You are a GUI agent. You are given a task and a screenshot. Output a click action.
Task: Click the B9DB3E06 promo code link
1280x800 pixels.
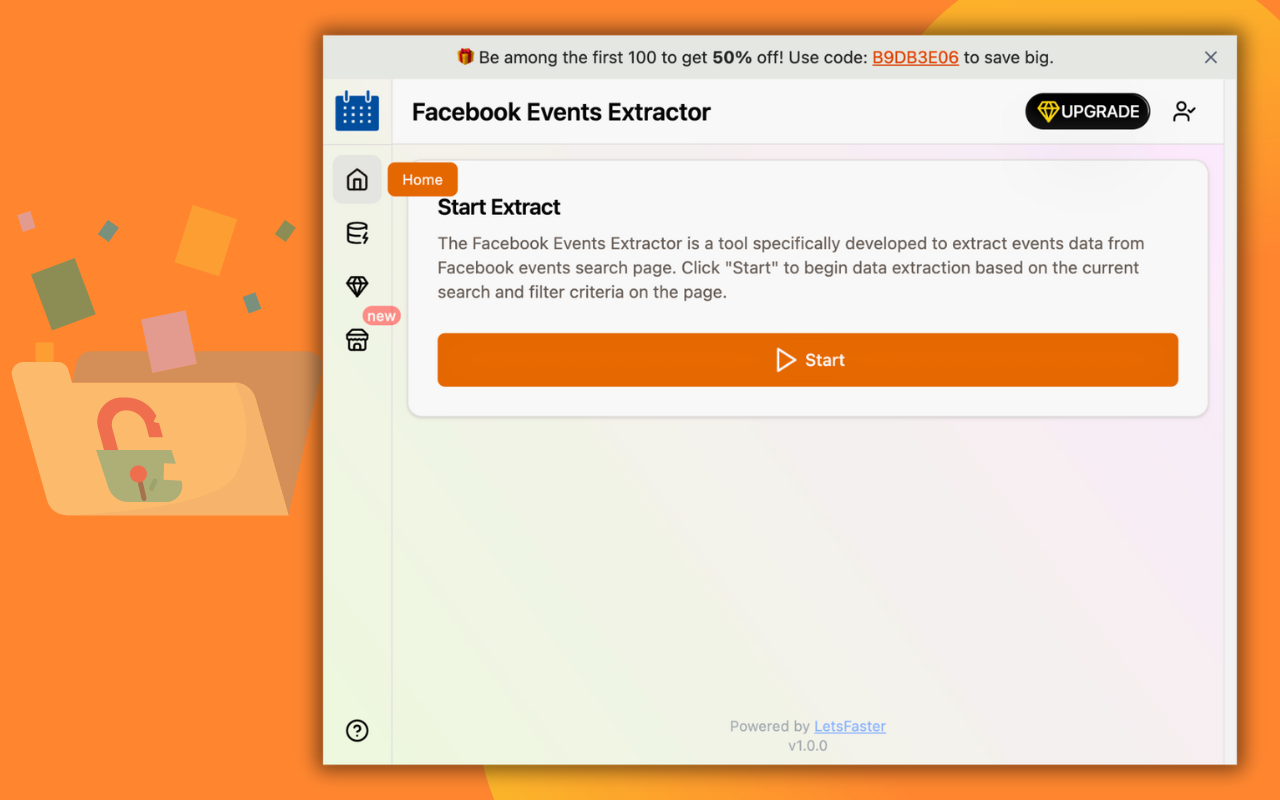coord(915,57)
